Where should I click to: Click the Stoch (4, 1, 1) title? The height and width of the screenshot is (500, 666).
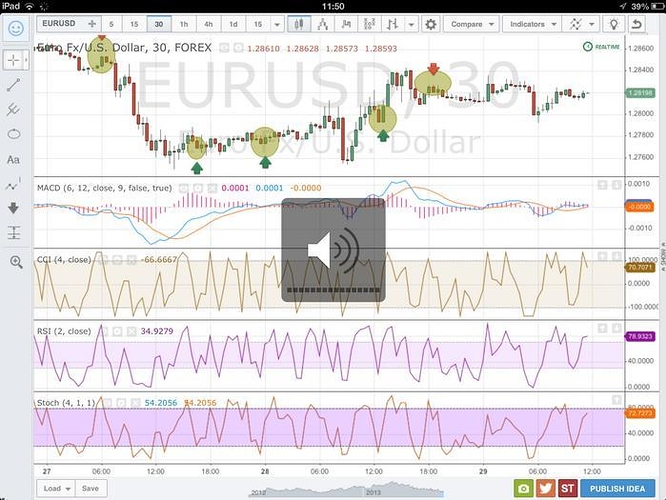click(66, 403)
